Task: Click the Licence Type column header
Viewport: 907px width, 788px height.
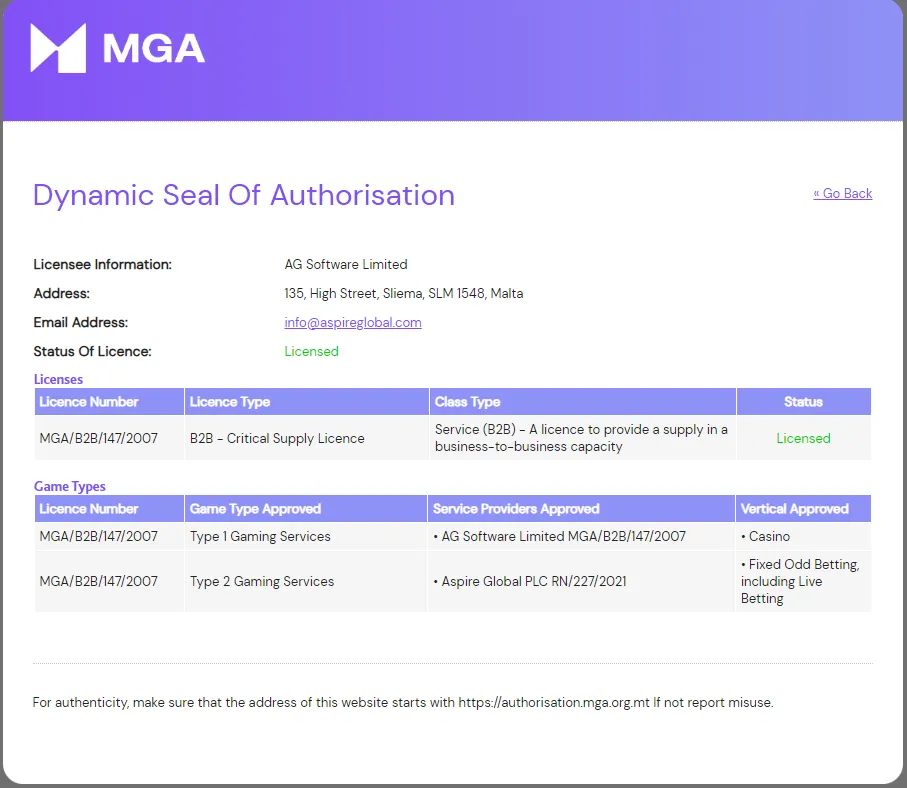Action: click(x=229, y=401)
